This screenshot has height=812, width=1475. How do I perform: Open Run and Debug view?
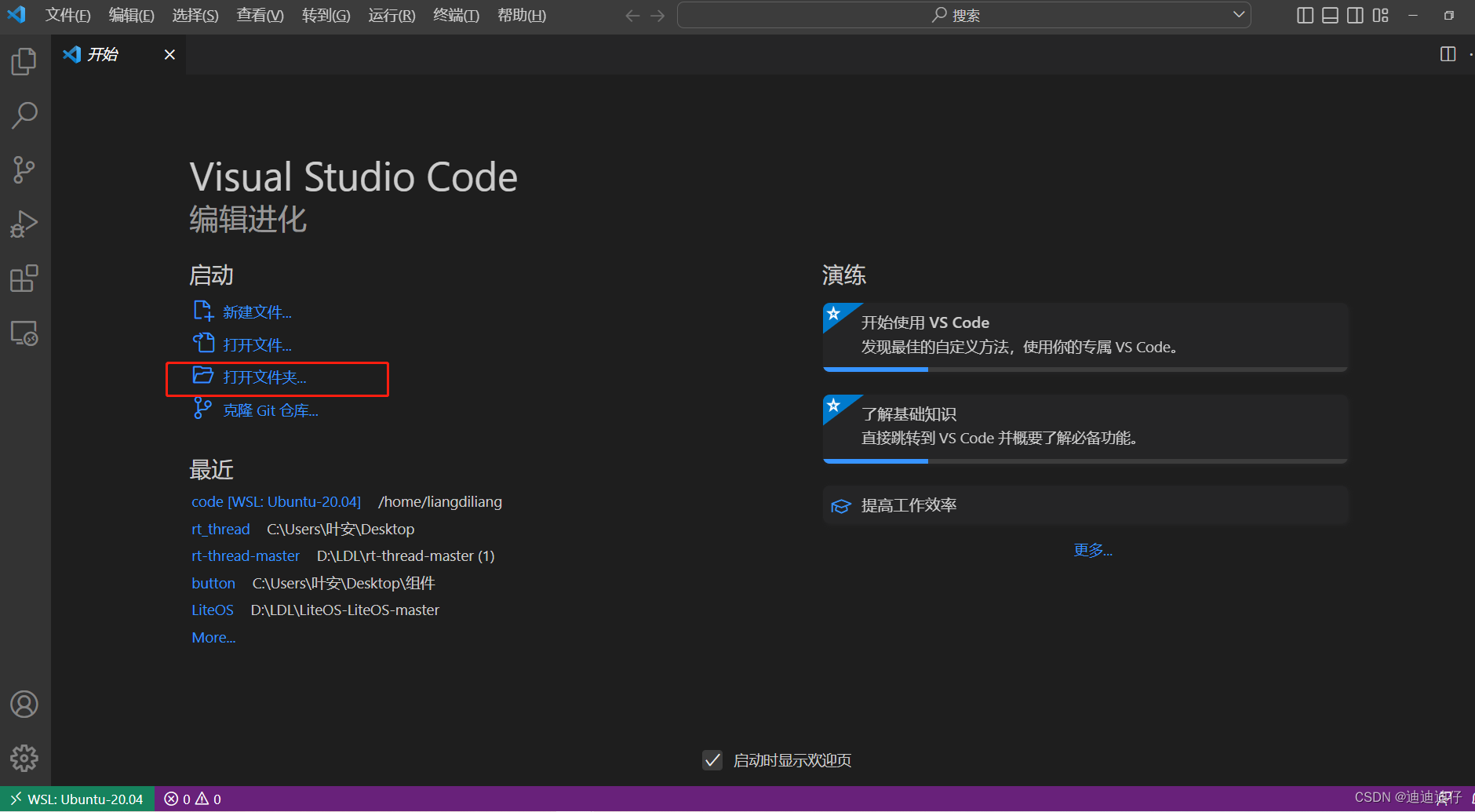24,224
